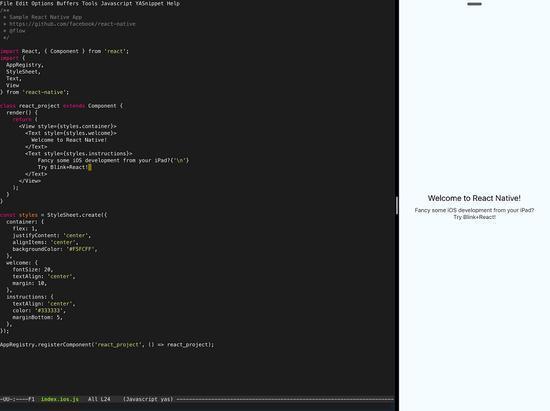Screen dimensions: 550x411
Task: Open the File menu in Emacs
Action: click(6, 4)
